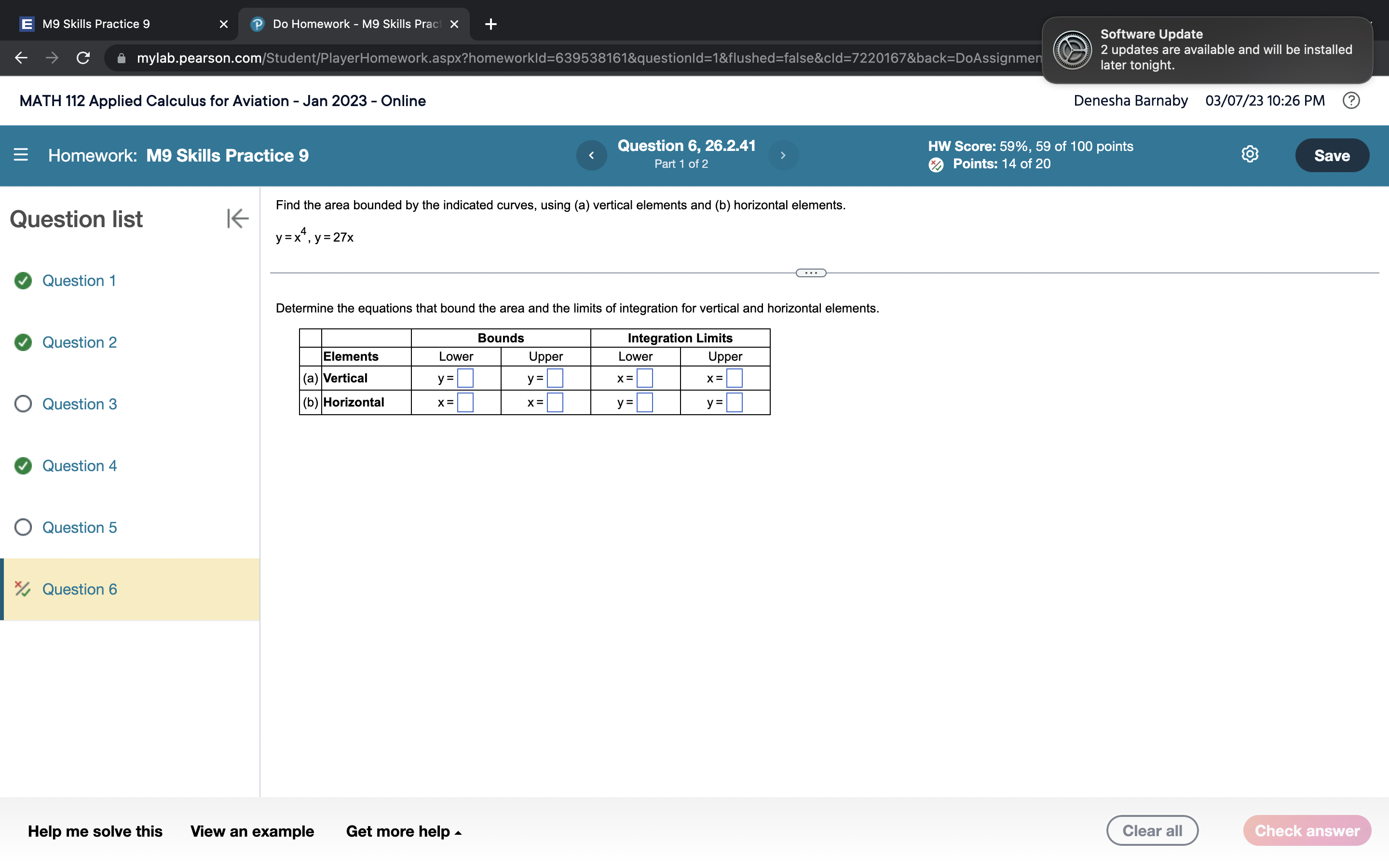Select the unanswered circle for Question 3

point(23,404)
